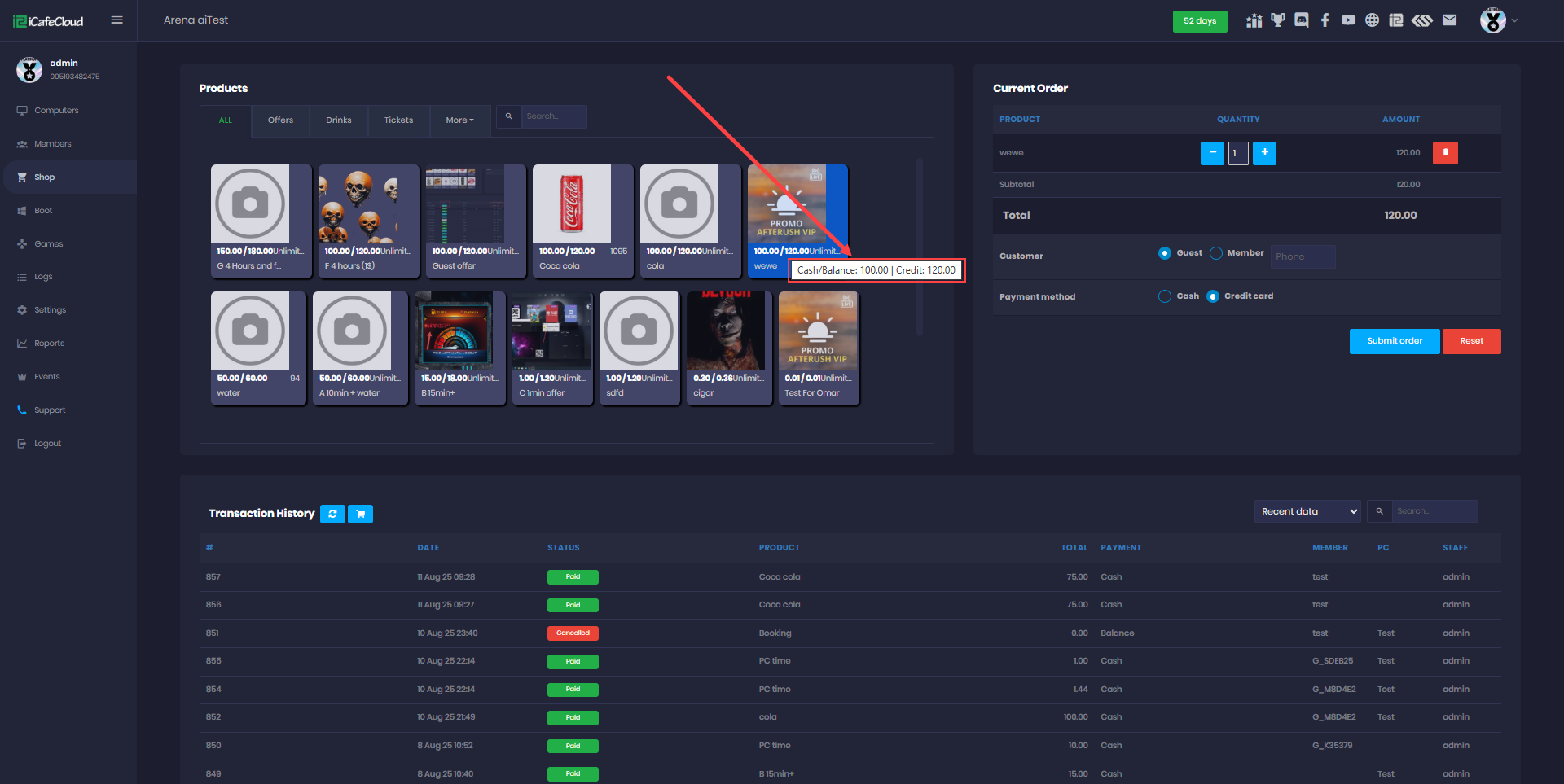
Task: Switch to the Drinks tab
Action: [x=339, y=120]
